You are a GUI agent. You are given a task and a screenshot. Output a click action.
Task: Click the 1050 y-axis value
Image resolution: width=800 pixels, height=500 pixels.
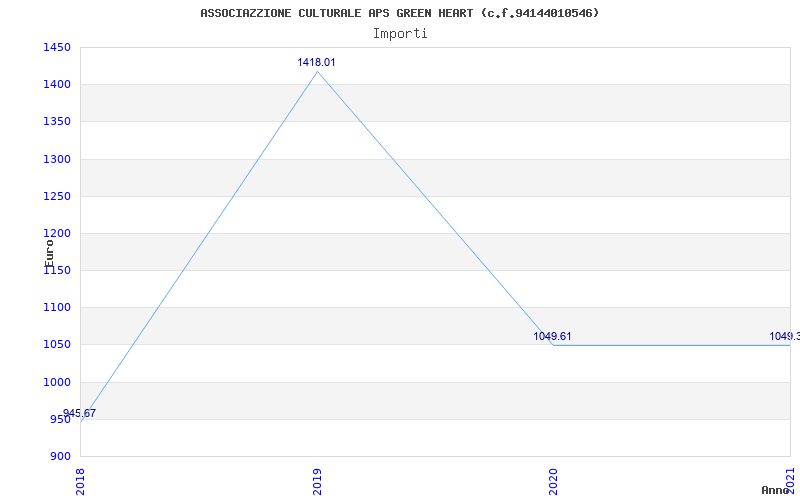pos(57,345)
